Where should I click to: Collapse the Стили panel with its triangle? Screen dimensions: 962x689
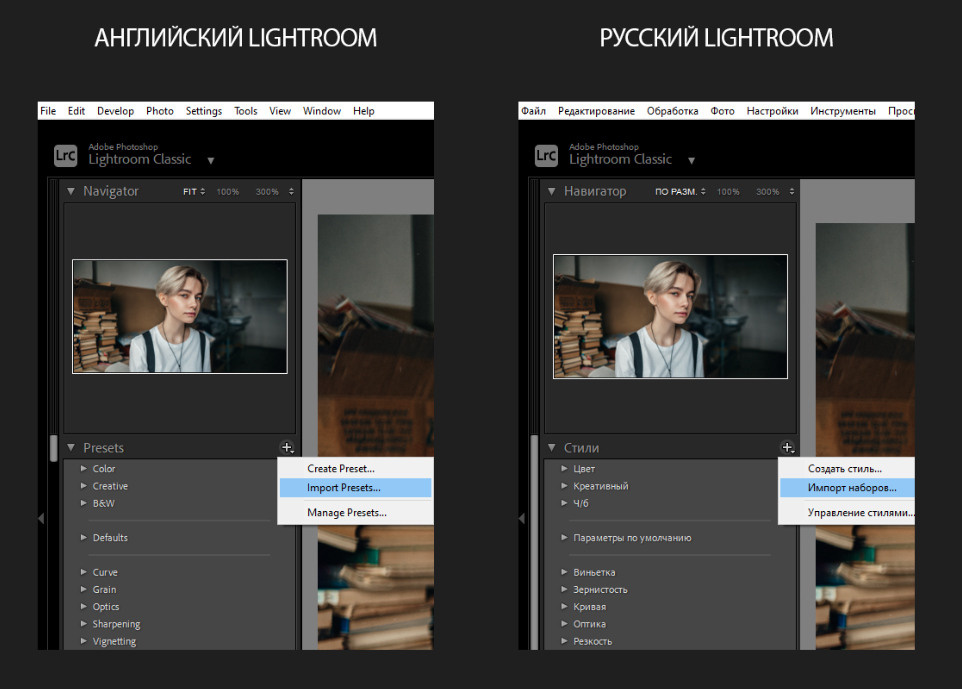[x=552, y=447]
